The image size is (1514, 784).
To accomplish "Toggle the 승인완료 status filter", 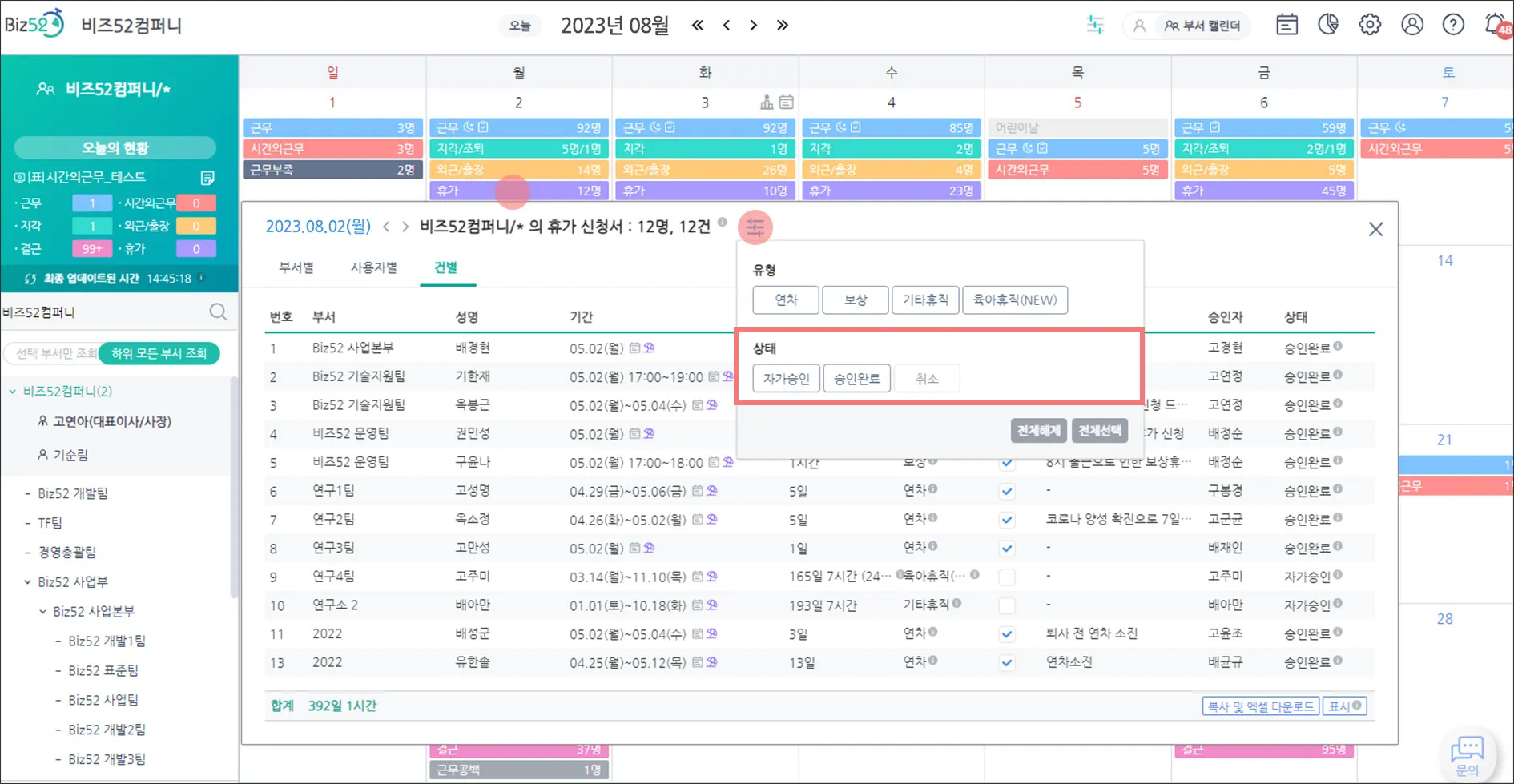I will pos(856,379).
